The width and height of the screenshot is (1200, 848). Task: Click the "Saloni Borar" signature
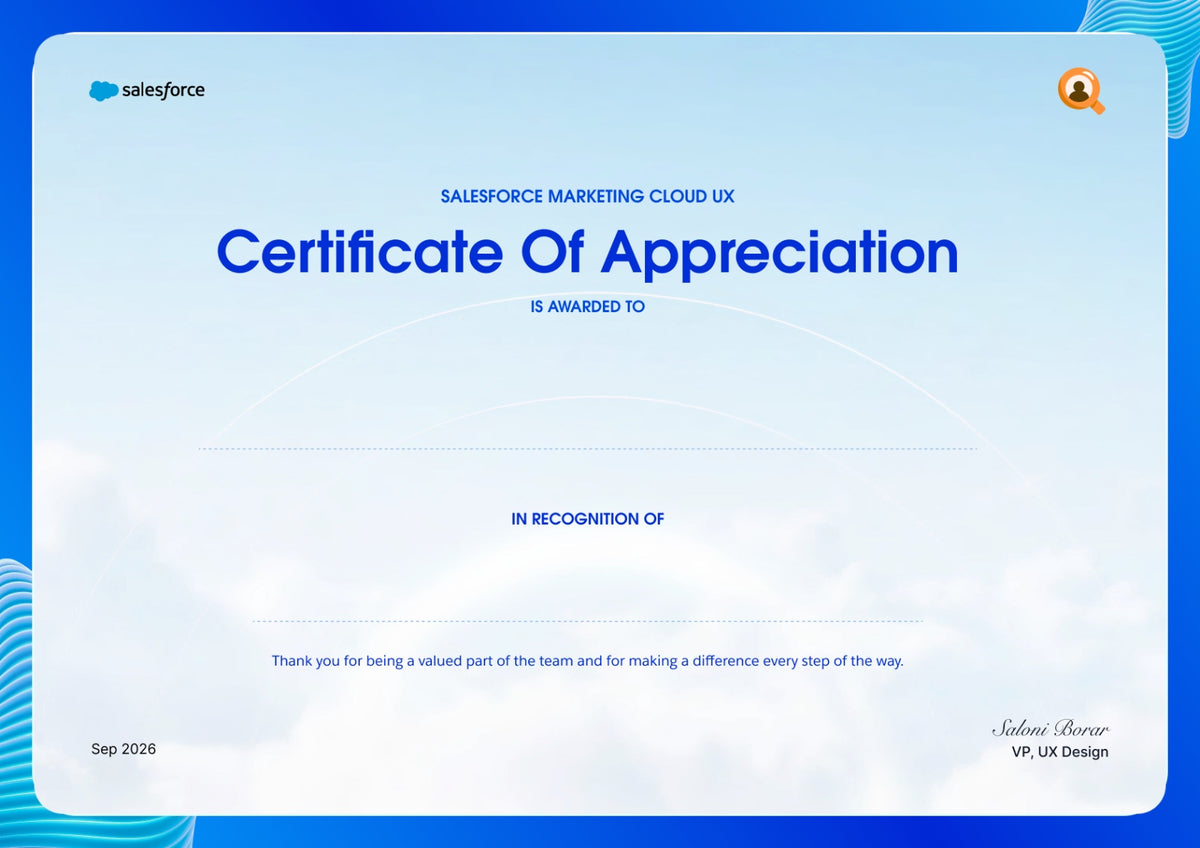click(1050, 729)
